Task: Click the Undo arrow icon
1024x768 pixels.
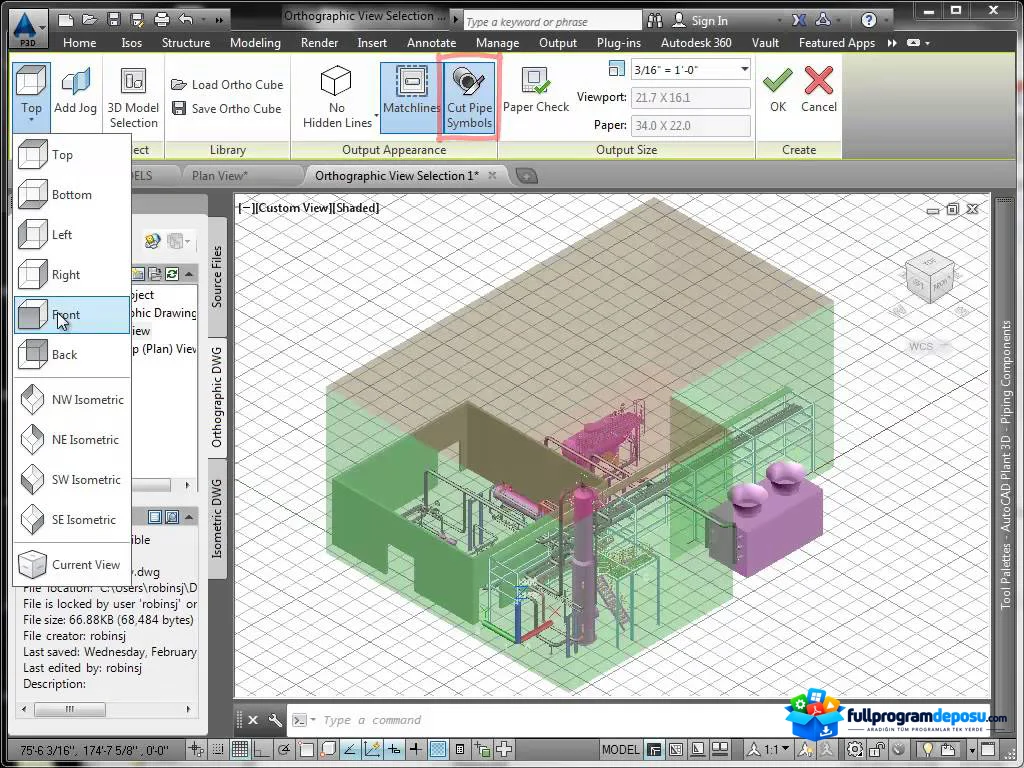Action: pos(185,20)
